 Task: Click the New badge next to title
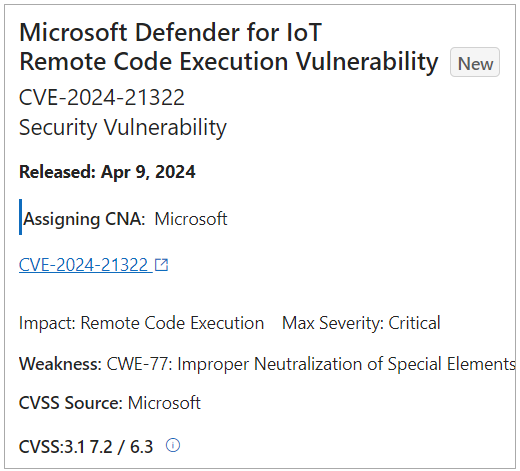pos(475,62)
